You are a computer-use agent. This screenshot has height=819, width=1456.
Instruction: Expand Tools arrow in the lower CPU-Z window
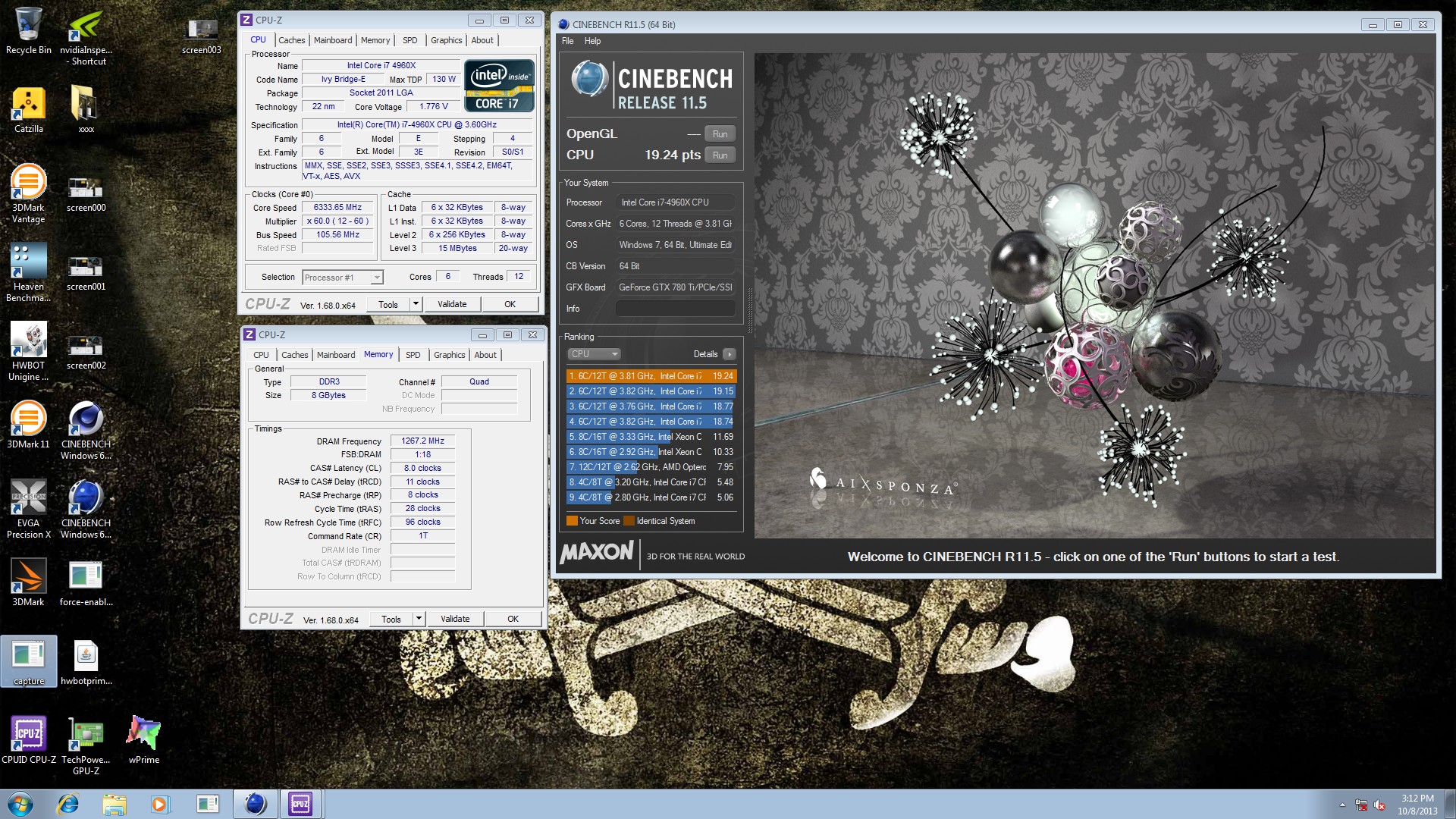[x=419, y=619]
